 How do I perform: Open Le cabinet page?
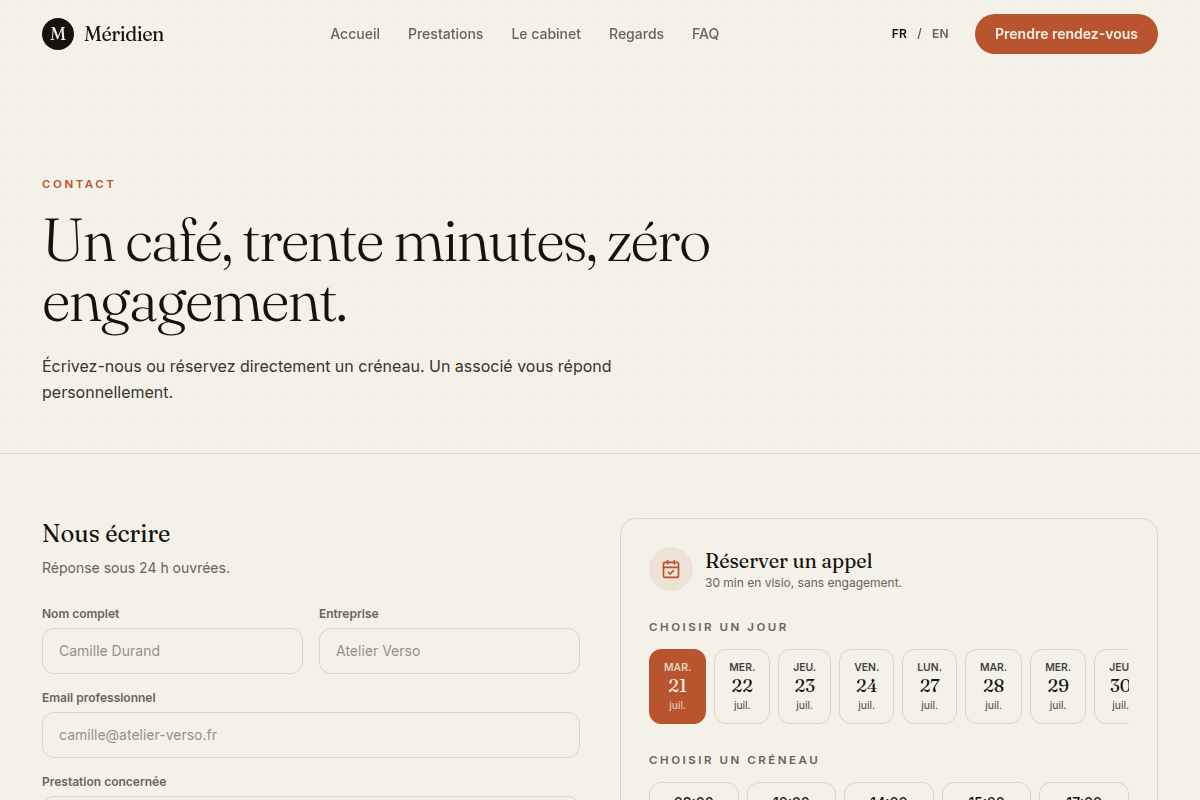546,34
